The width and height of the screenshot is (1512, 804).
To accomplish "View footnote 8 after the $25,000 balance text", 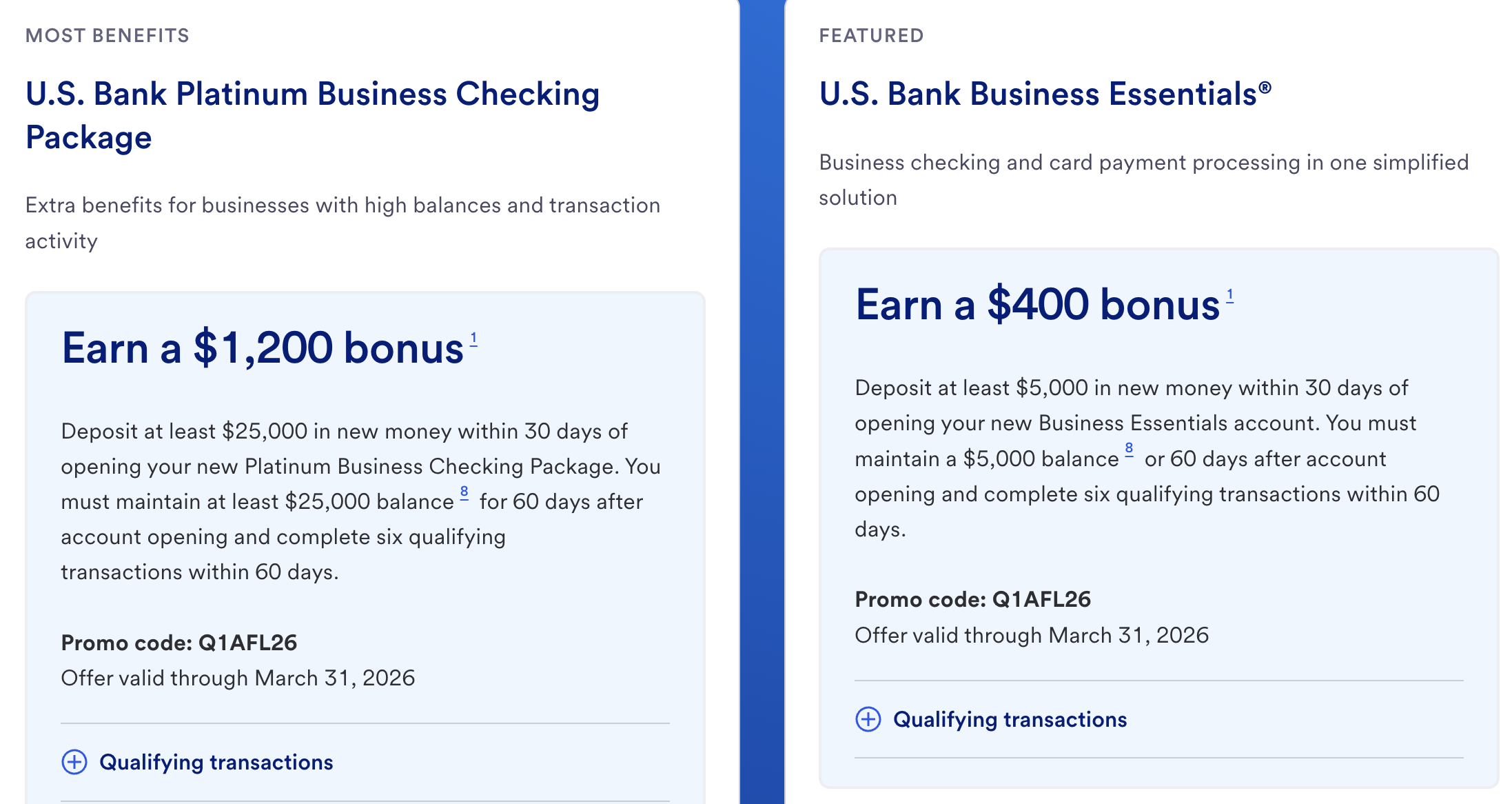I will click(464, 491).
